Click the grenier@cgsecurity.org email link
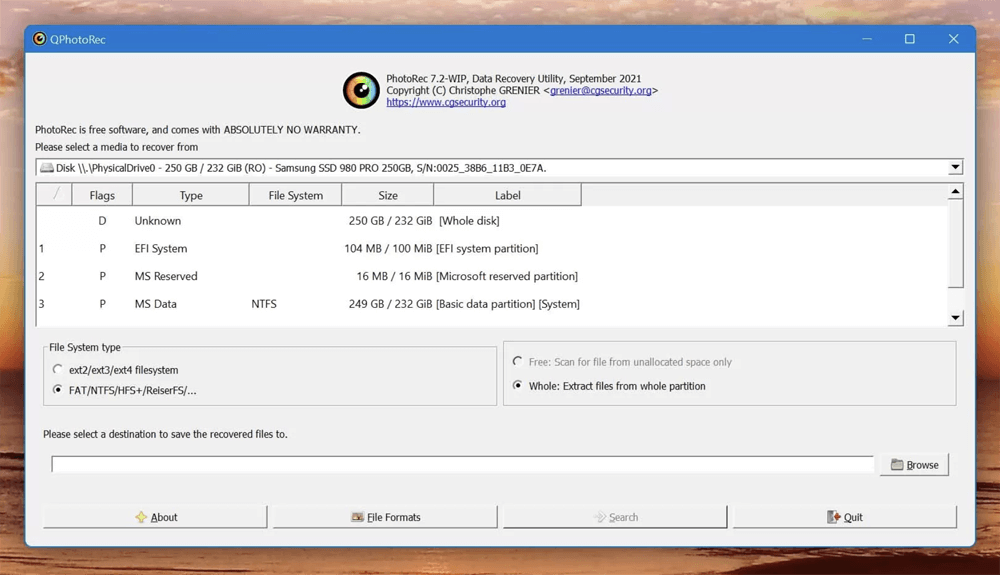 click(601, 91)
